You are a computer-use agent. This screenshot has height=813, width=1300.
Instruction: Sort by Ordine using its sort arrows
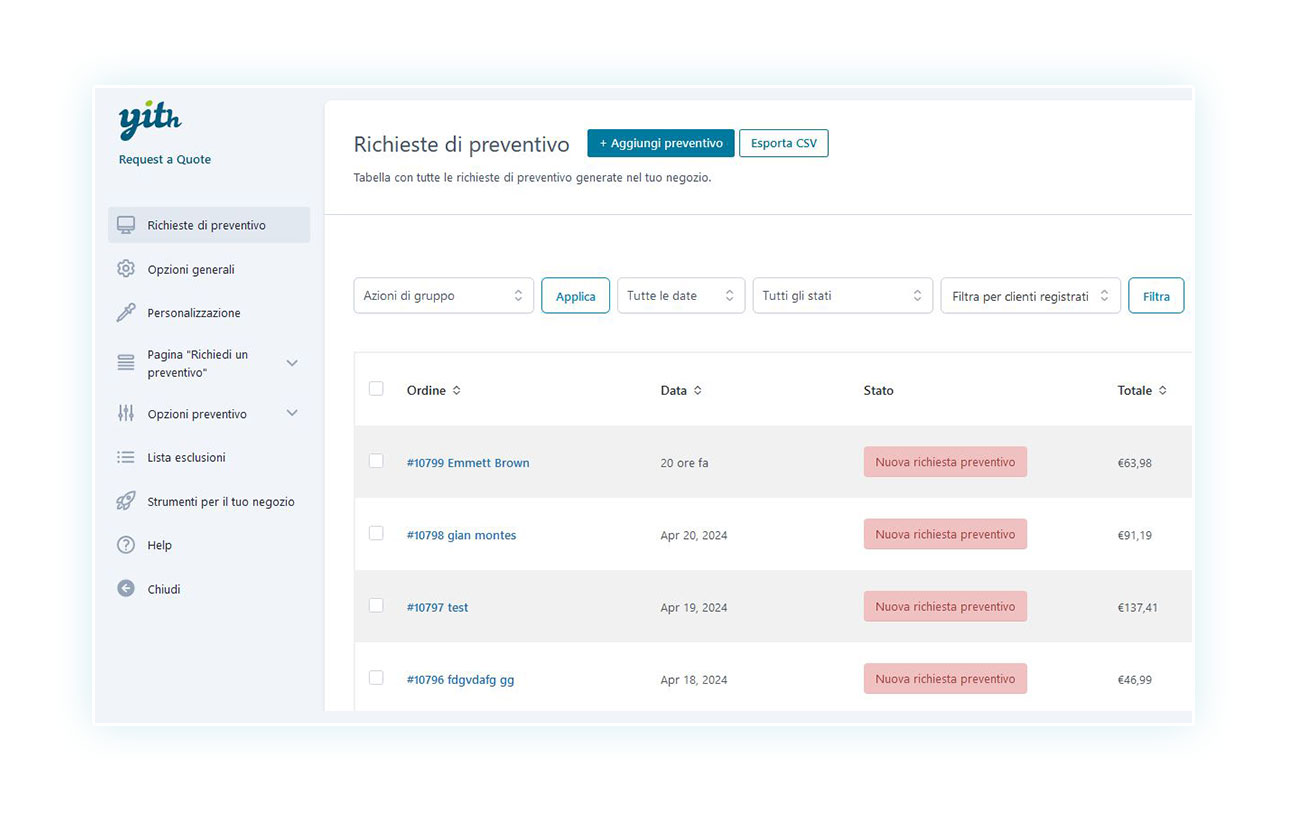coord(457,391)
